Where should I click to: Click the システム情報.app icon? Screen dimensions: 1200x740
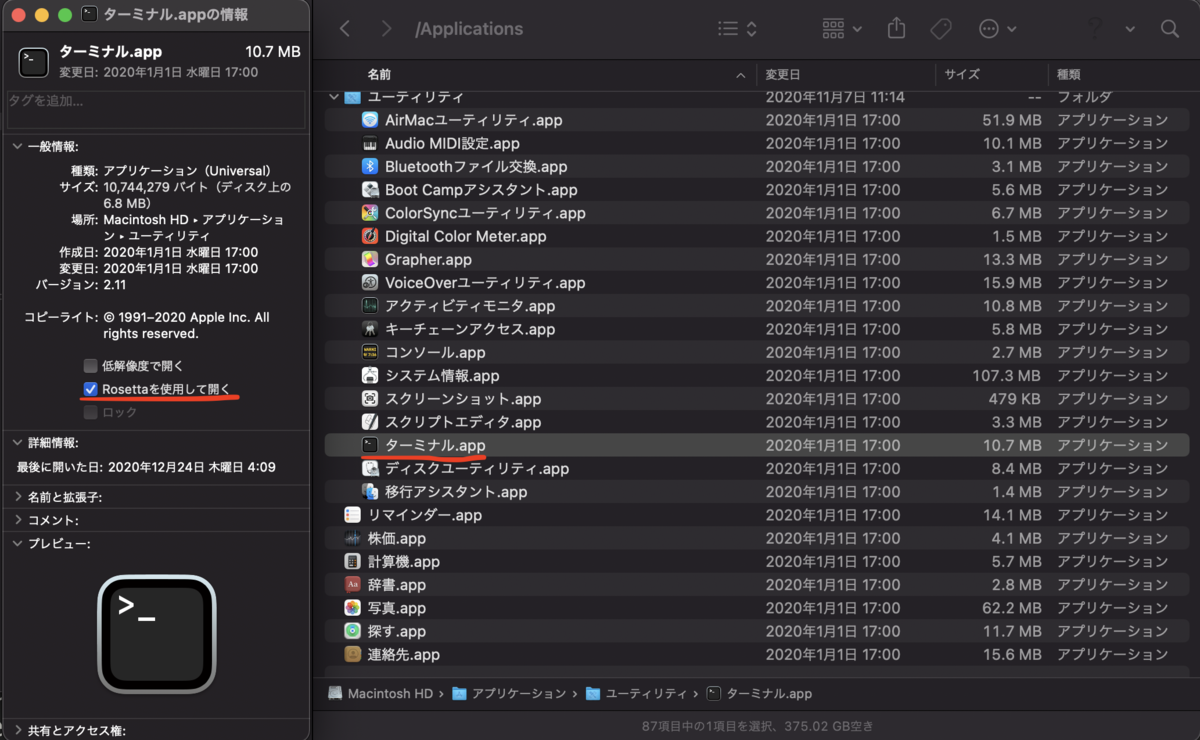(370, 376)
